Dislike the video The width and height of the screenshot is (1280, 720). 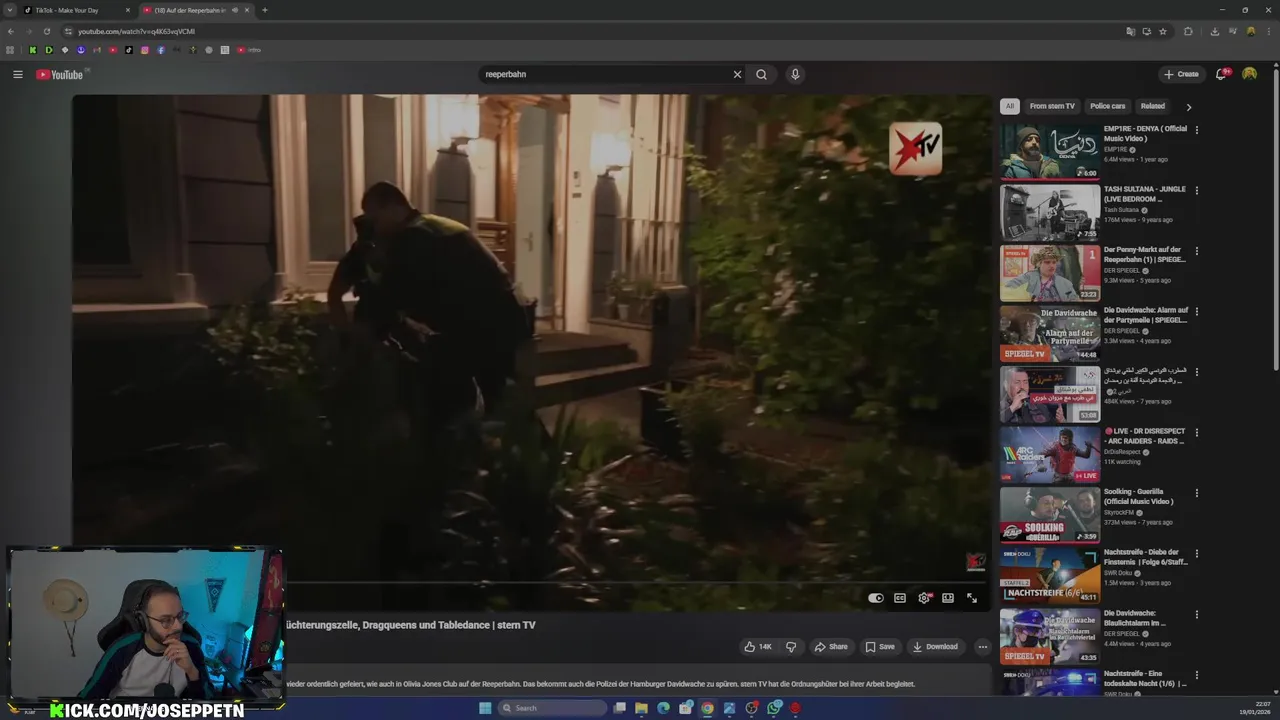click(x=791, y=647)
